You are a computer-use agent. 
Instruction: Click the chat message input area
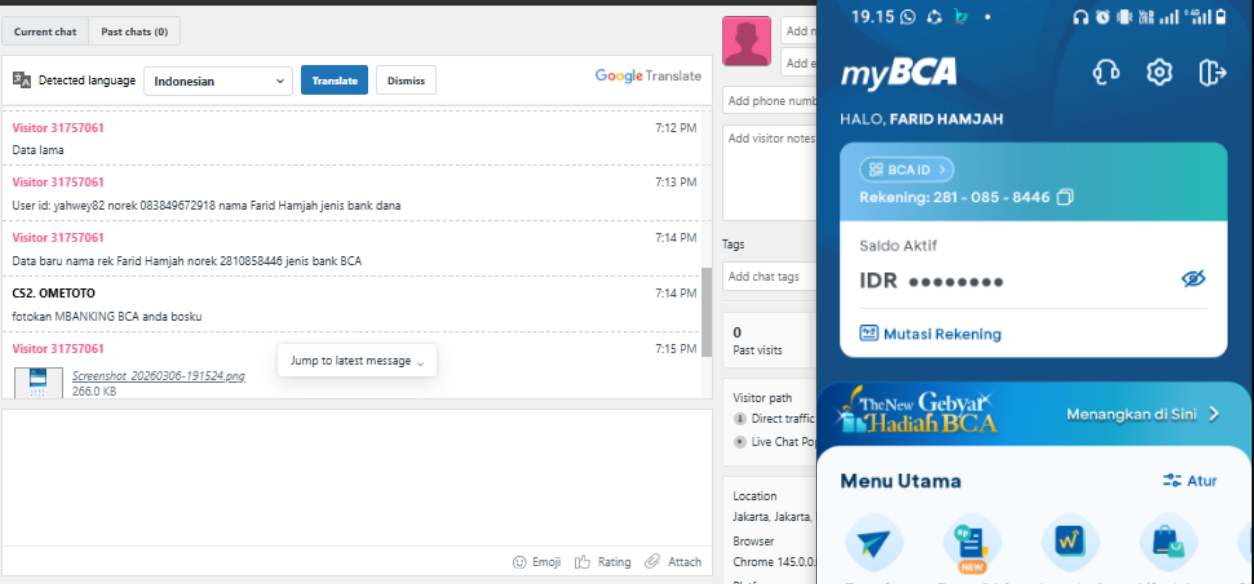(357, 476)
